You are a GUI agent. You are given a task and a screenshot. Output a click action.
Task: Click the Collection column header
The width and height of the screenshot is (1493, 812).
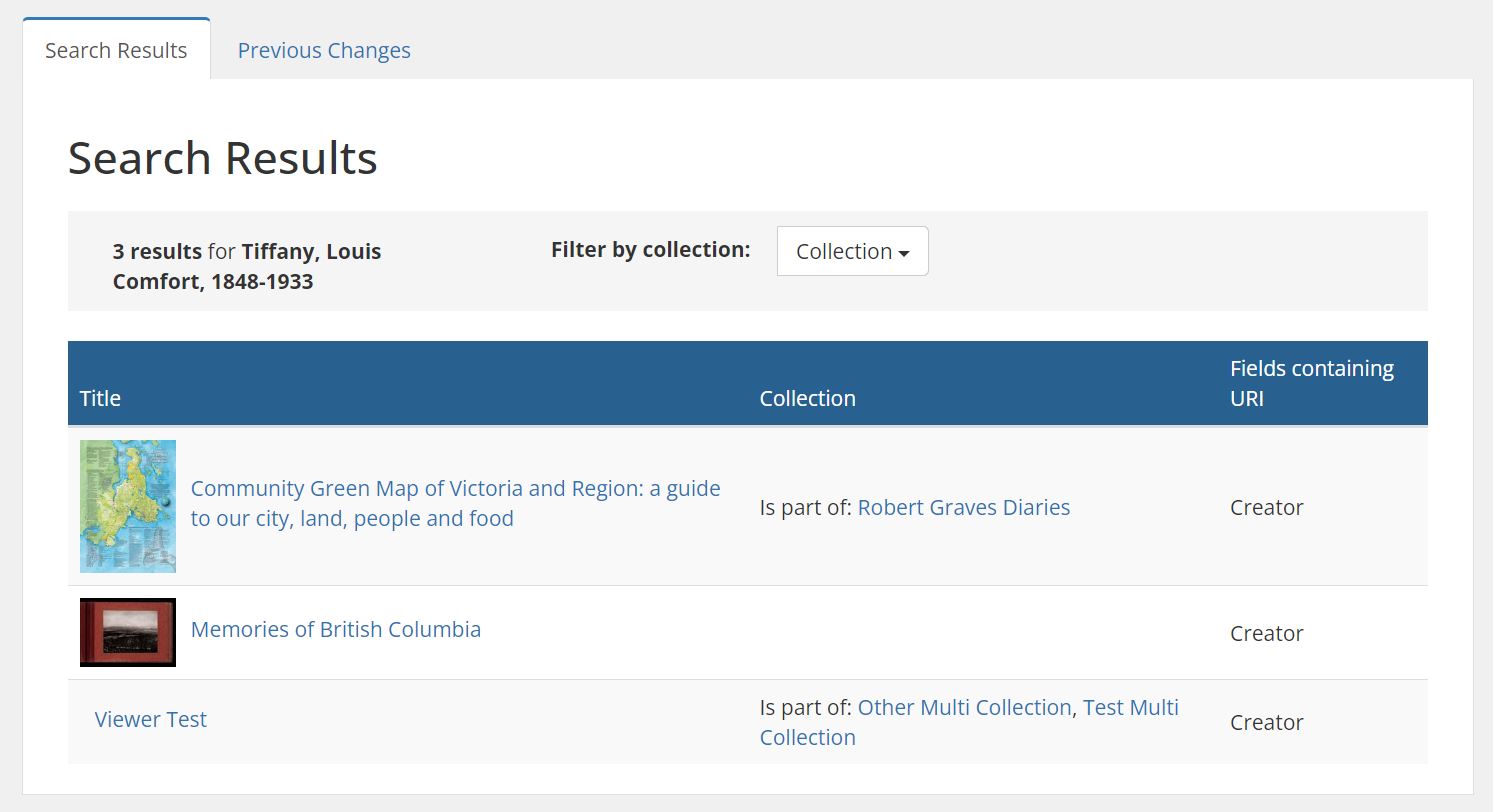807,398
